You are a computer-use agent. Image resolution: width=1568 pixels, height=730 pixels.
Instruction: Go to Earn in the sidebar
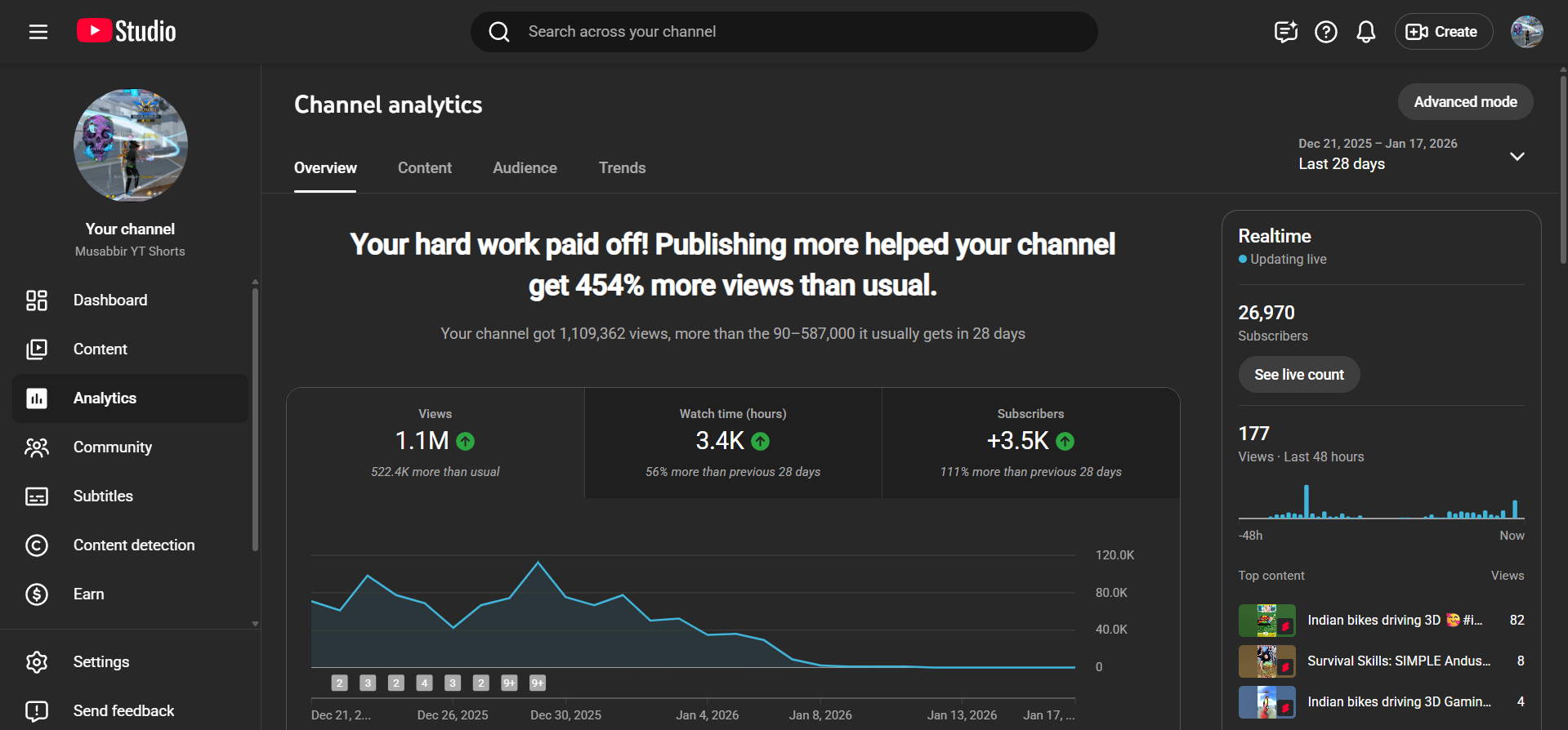pyautogui.click(x=88, y=594)
